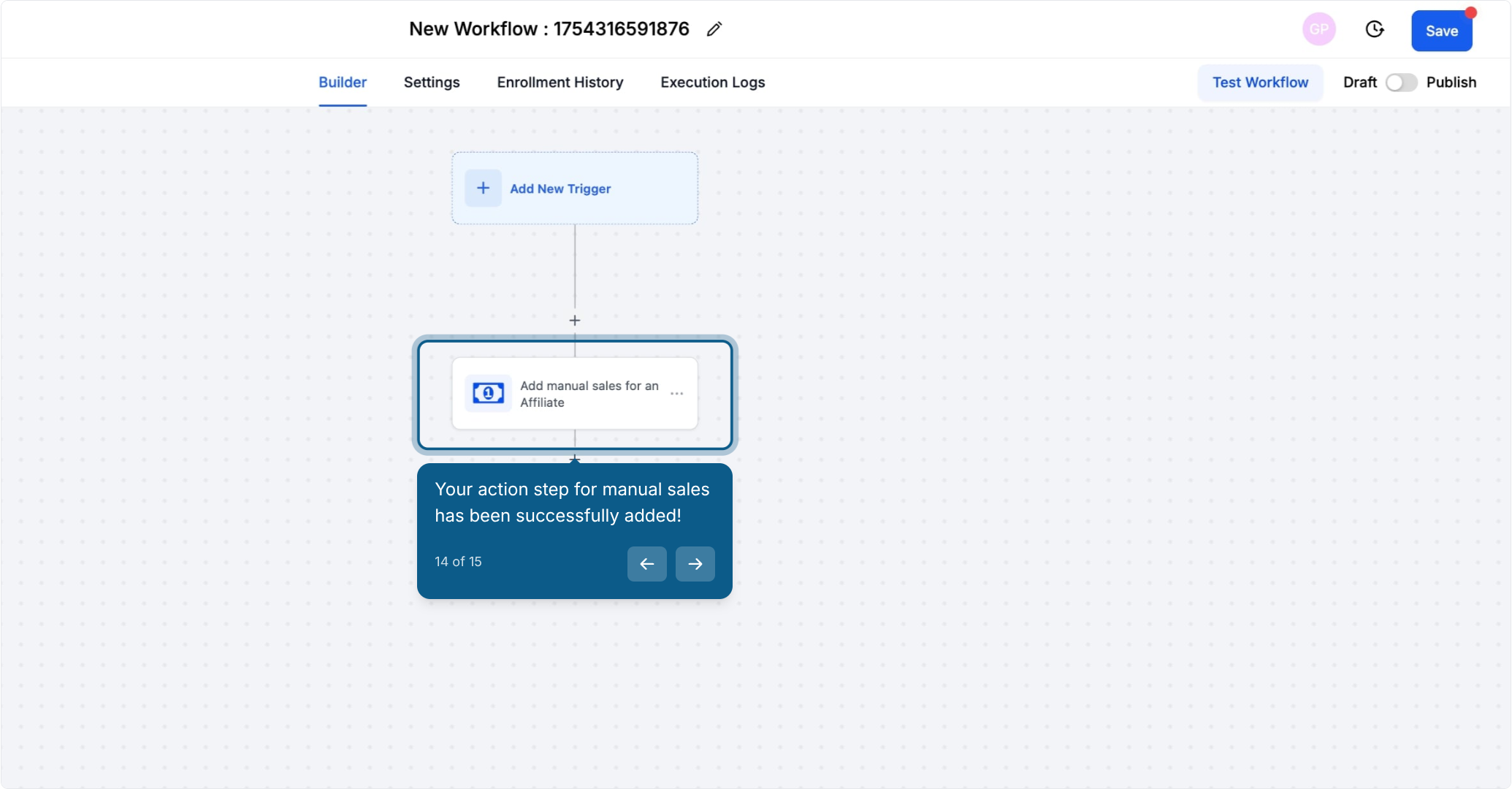Click the Publish label

pos(1451,83)
